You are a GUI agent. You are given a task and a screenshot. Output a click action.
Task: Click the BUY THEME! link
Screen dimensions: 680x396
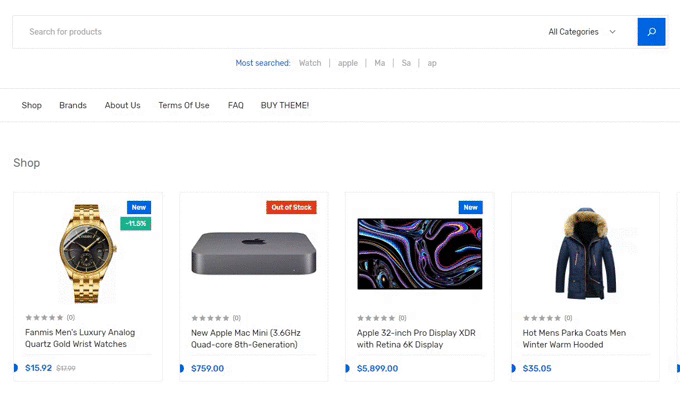(285, 105)
